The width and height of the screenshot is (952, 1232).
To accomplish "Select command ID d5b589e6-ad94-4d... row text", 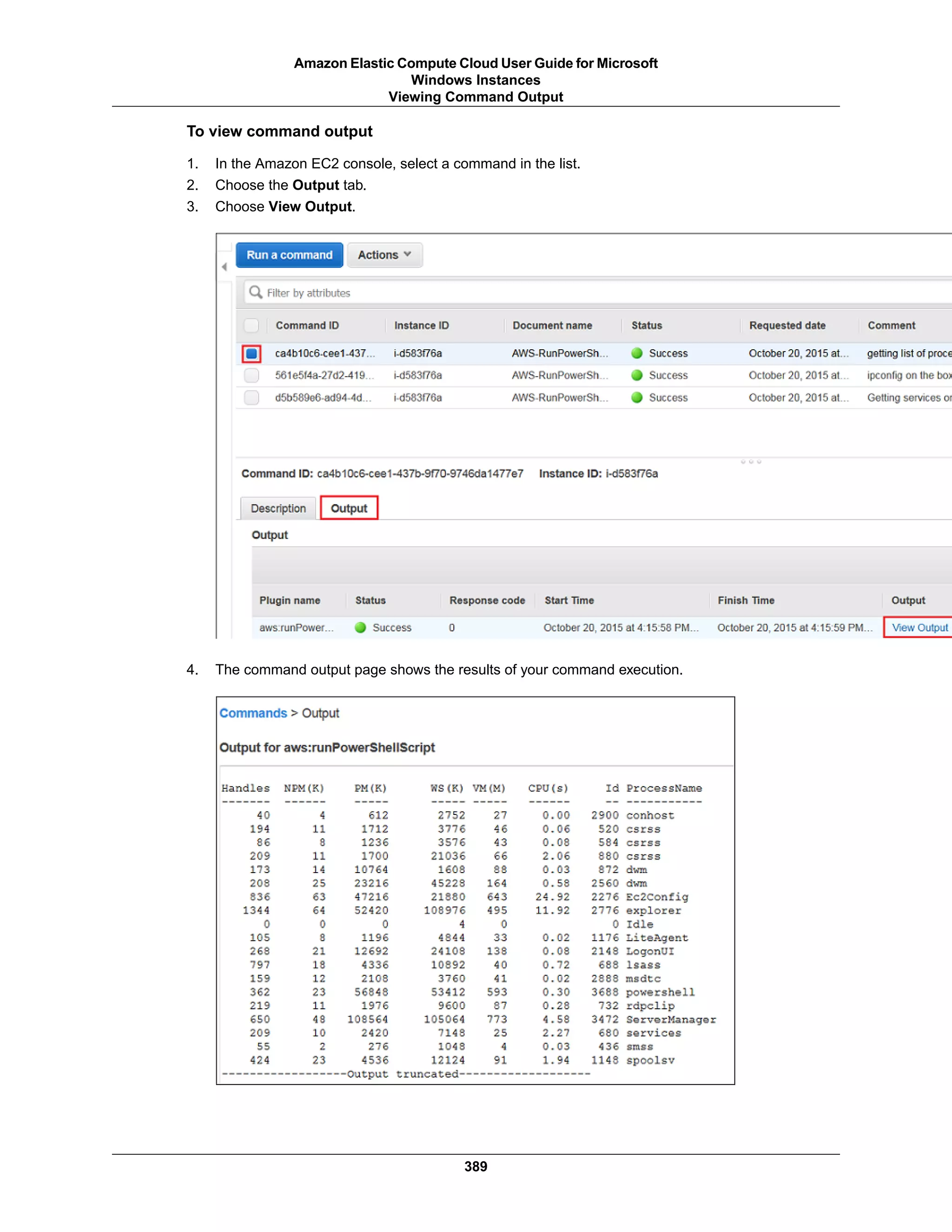I will [x=323, y=397].
